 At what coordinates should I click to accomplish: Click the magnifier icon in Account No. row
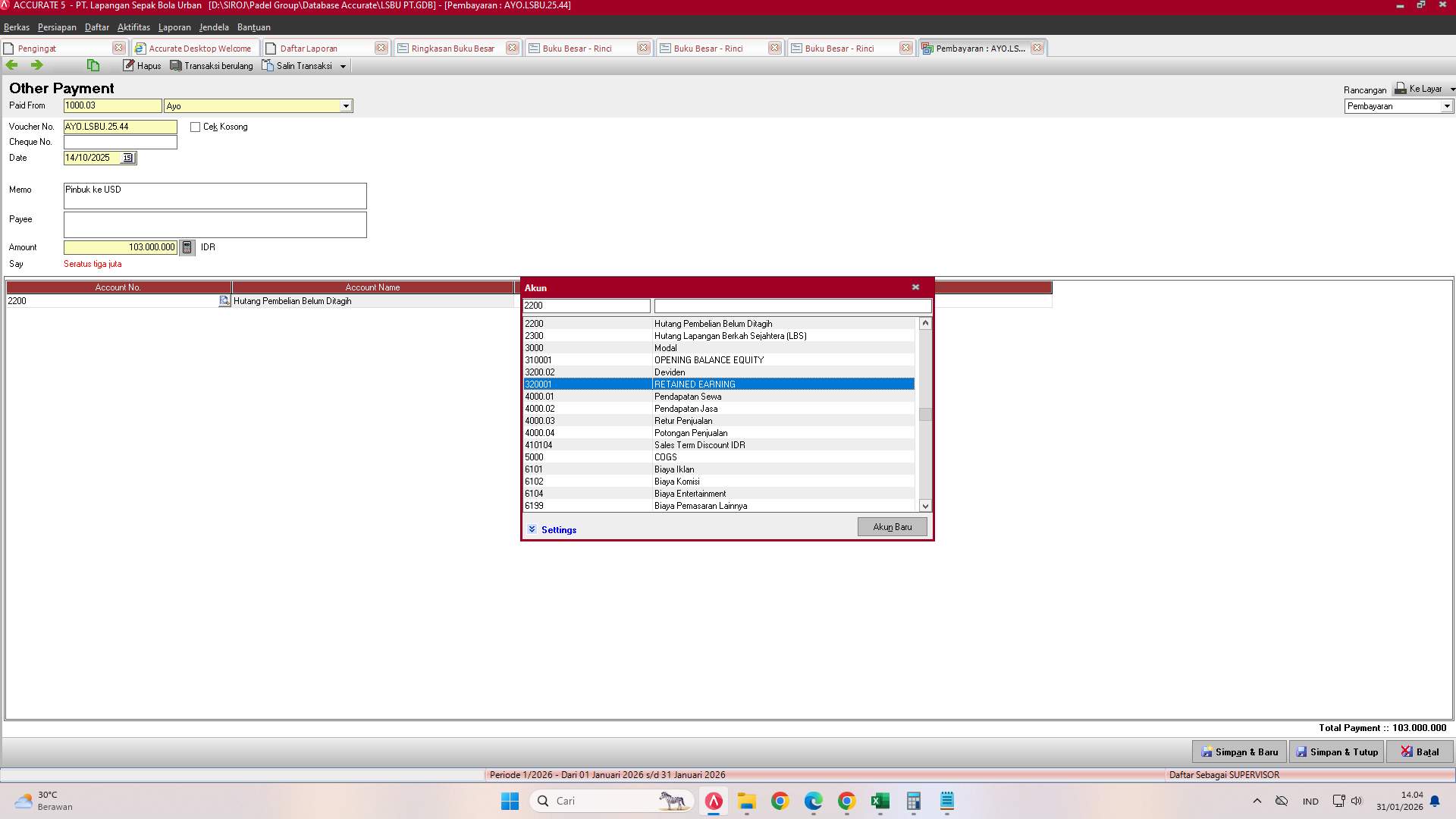[224, 301]
